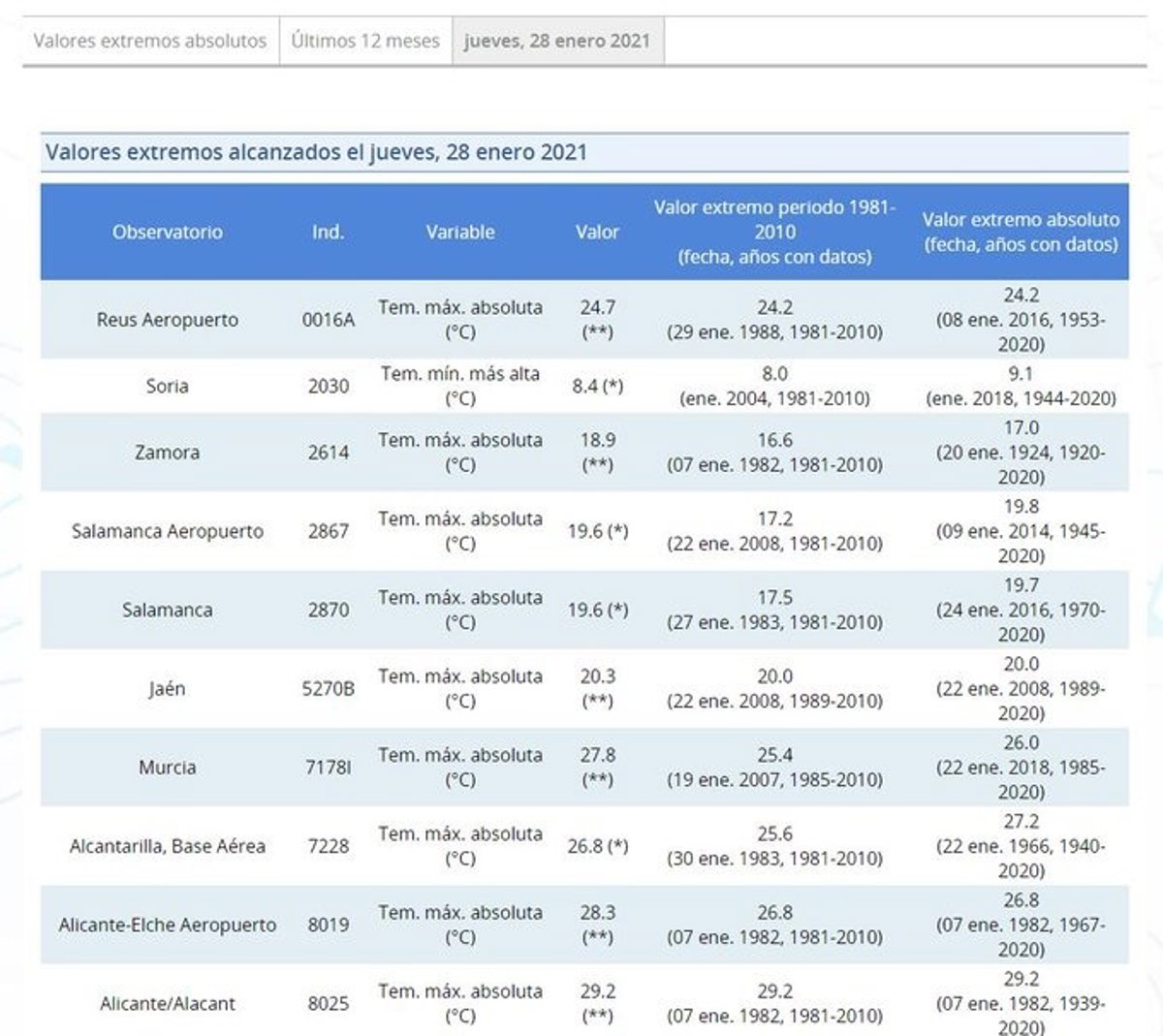
Task: Click the Alicante/Alacant observatory name
Action: (x=167, y=1004)
